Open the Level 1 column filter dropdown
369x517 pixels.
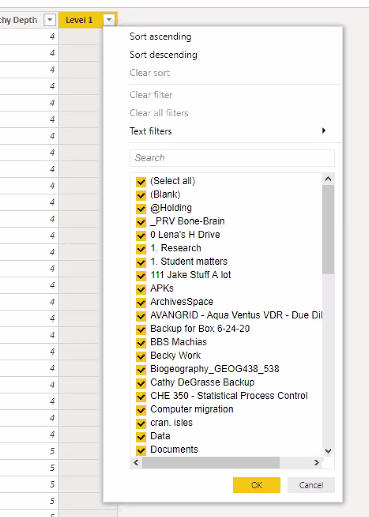[109, 20]
